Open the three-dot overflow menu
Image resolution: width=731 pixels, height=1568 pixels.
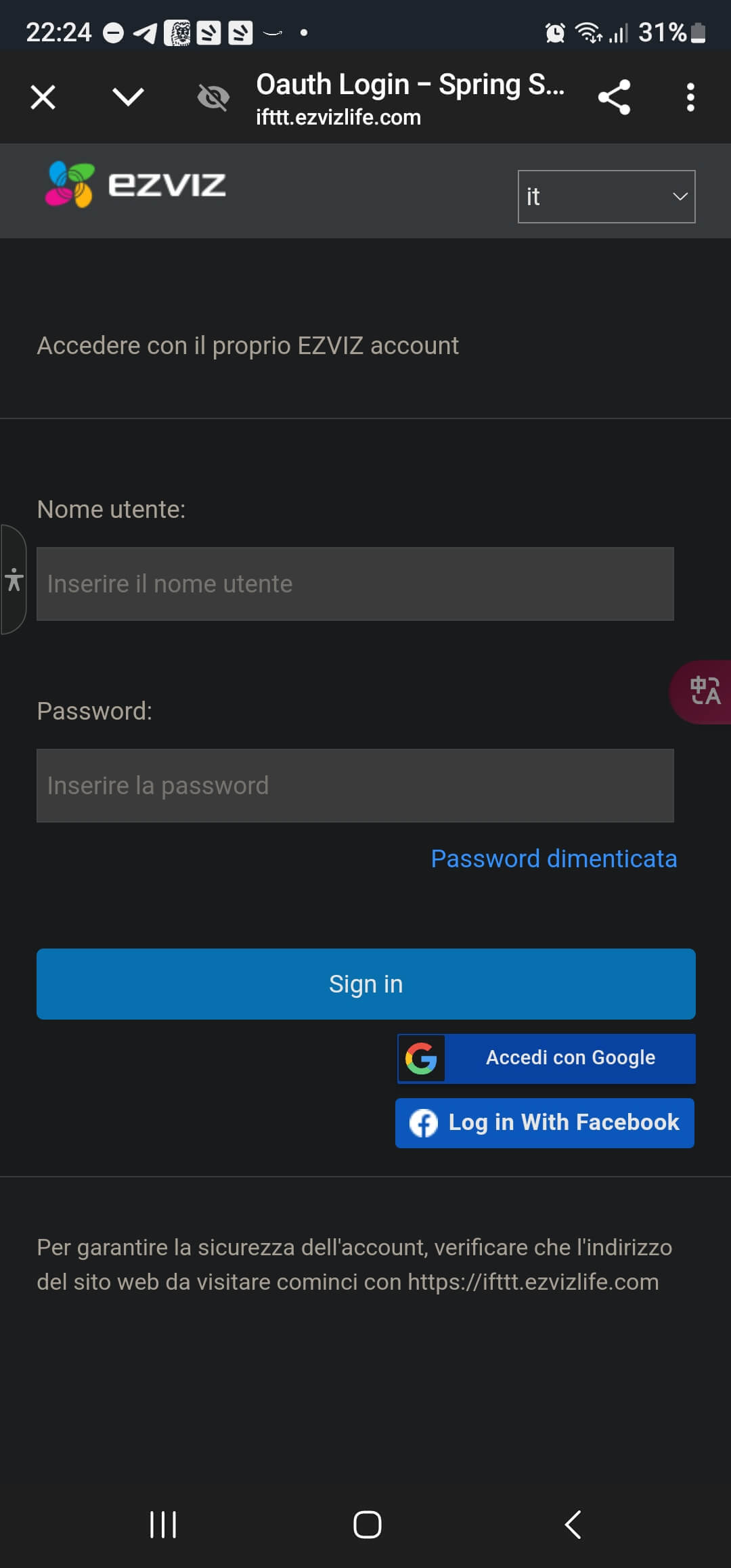690,97
